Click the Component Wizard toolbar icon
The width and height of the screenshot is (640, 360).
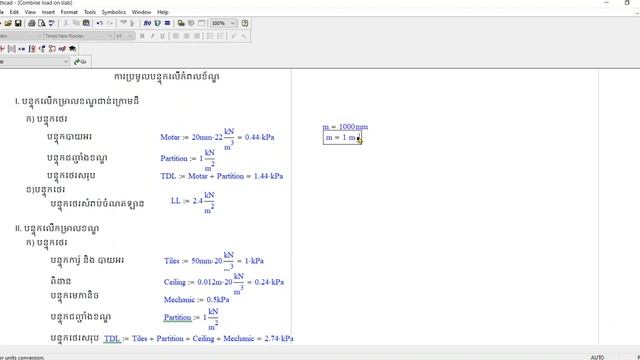(x=191, y=23)
